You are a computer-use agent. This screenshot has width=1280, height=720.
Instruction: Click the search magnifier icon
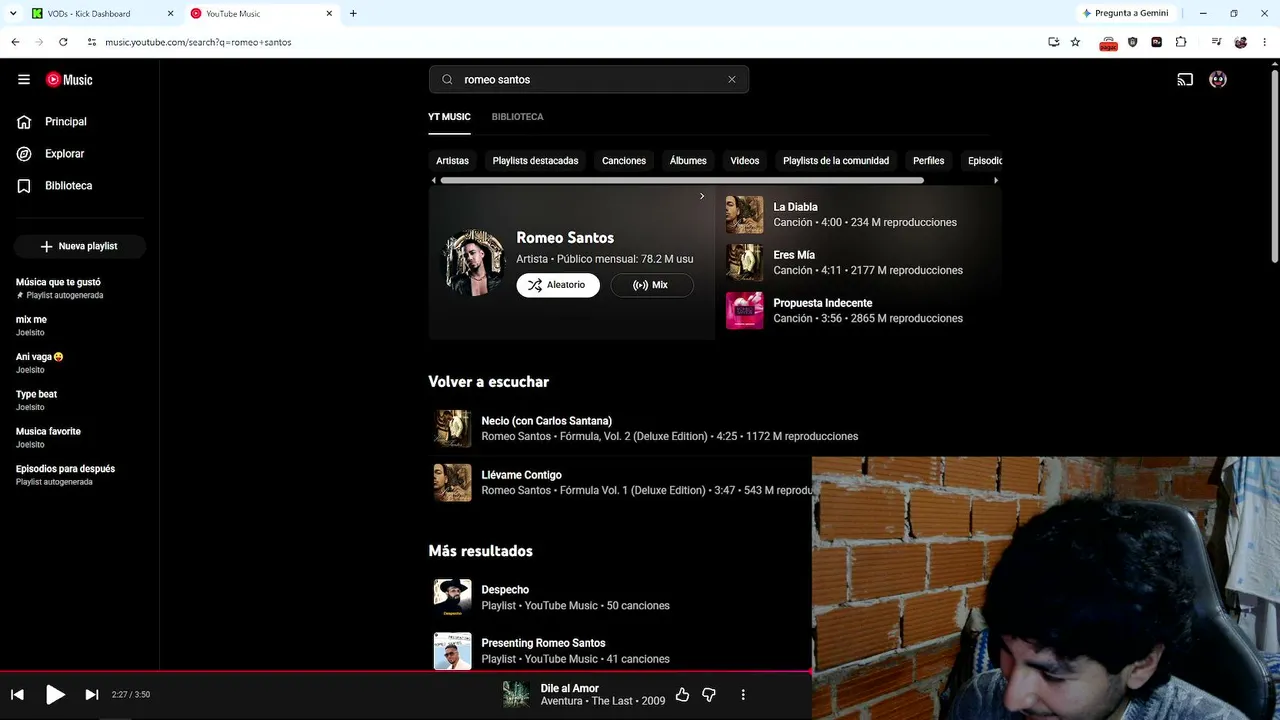point(447,80)
